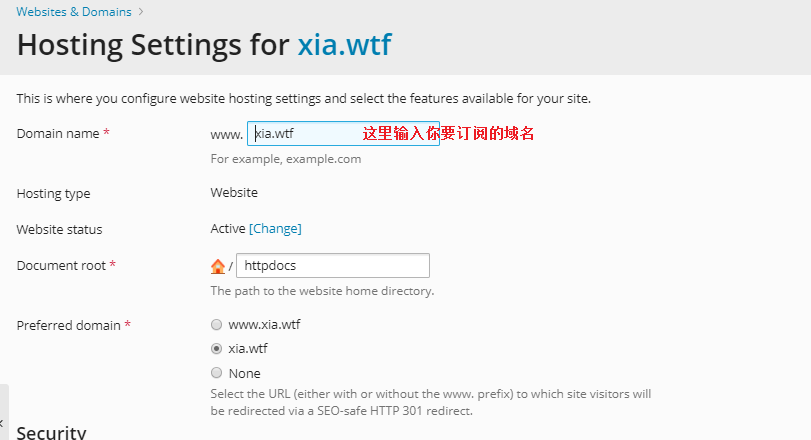The width and height of the screenshot is (811, 440).
Task: Open the Change website status link
Action: 275,229
